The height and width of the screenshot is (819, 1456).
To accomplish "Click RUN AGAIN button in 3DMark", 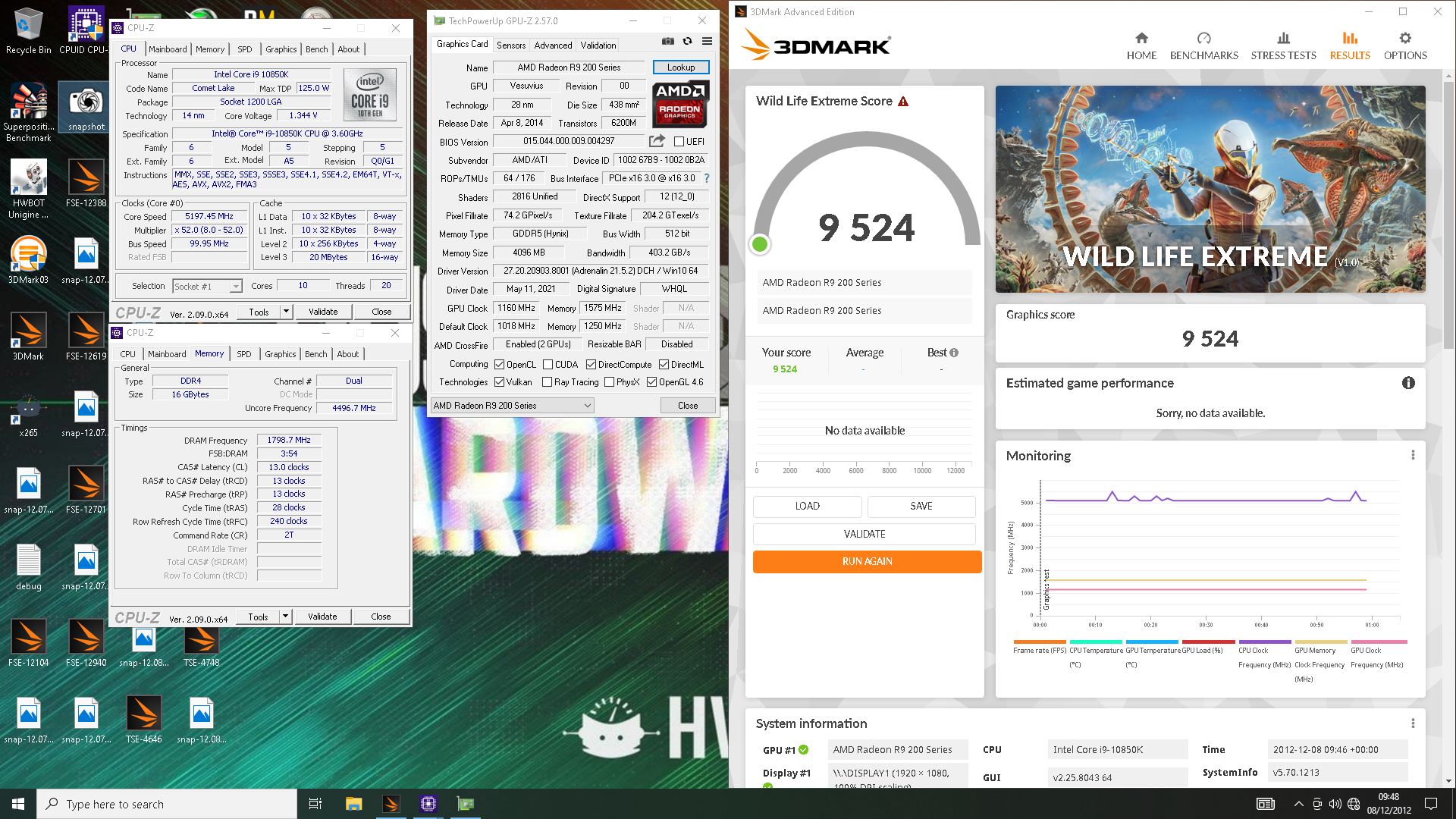I will tap(867, 562).
